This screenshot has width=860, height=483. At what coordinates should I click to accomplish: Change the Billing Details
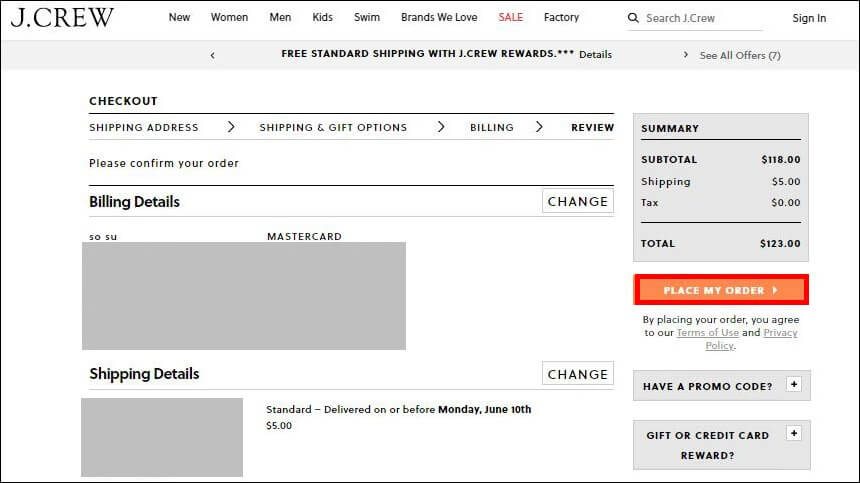pyautogui.click(x=578, y=201)
